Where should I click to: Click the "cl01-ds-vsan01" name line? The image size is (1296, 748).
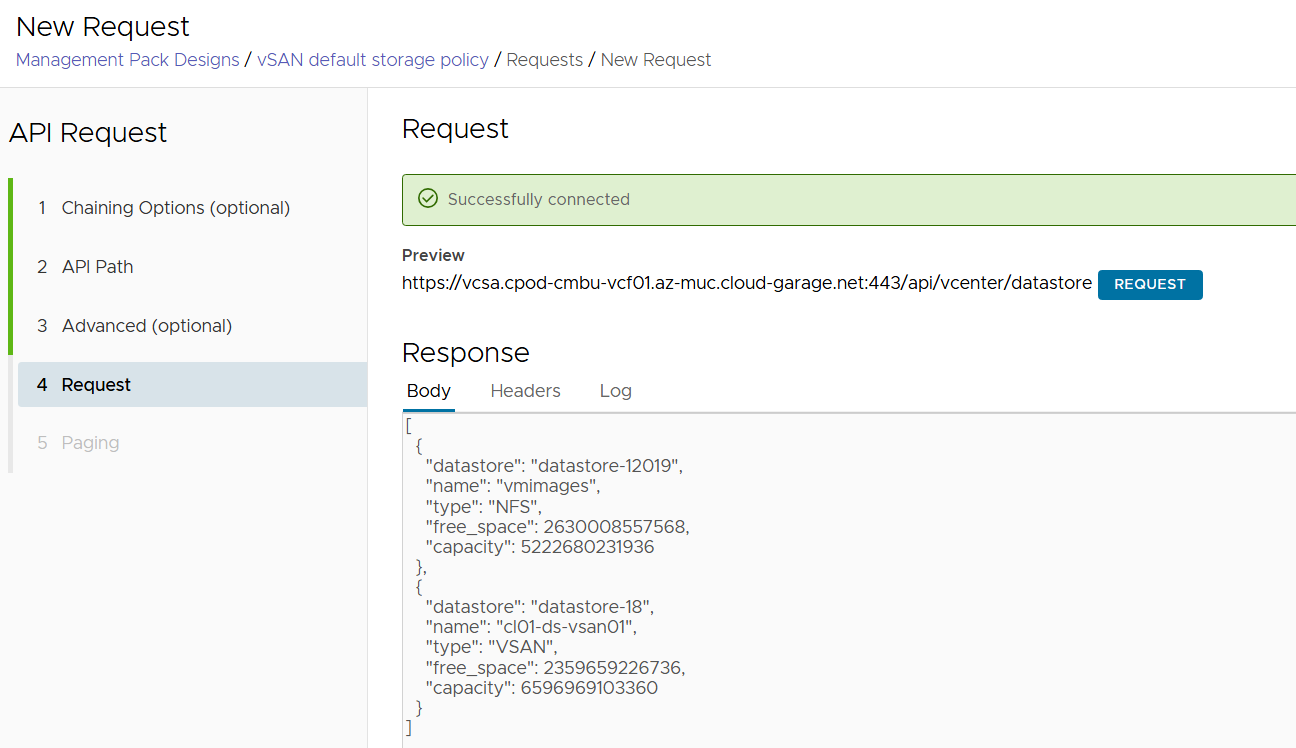point(531,627)
